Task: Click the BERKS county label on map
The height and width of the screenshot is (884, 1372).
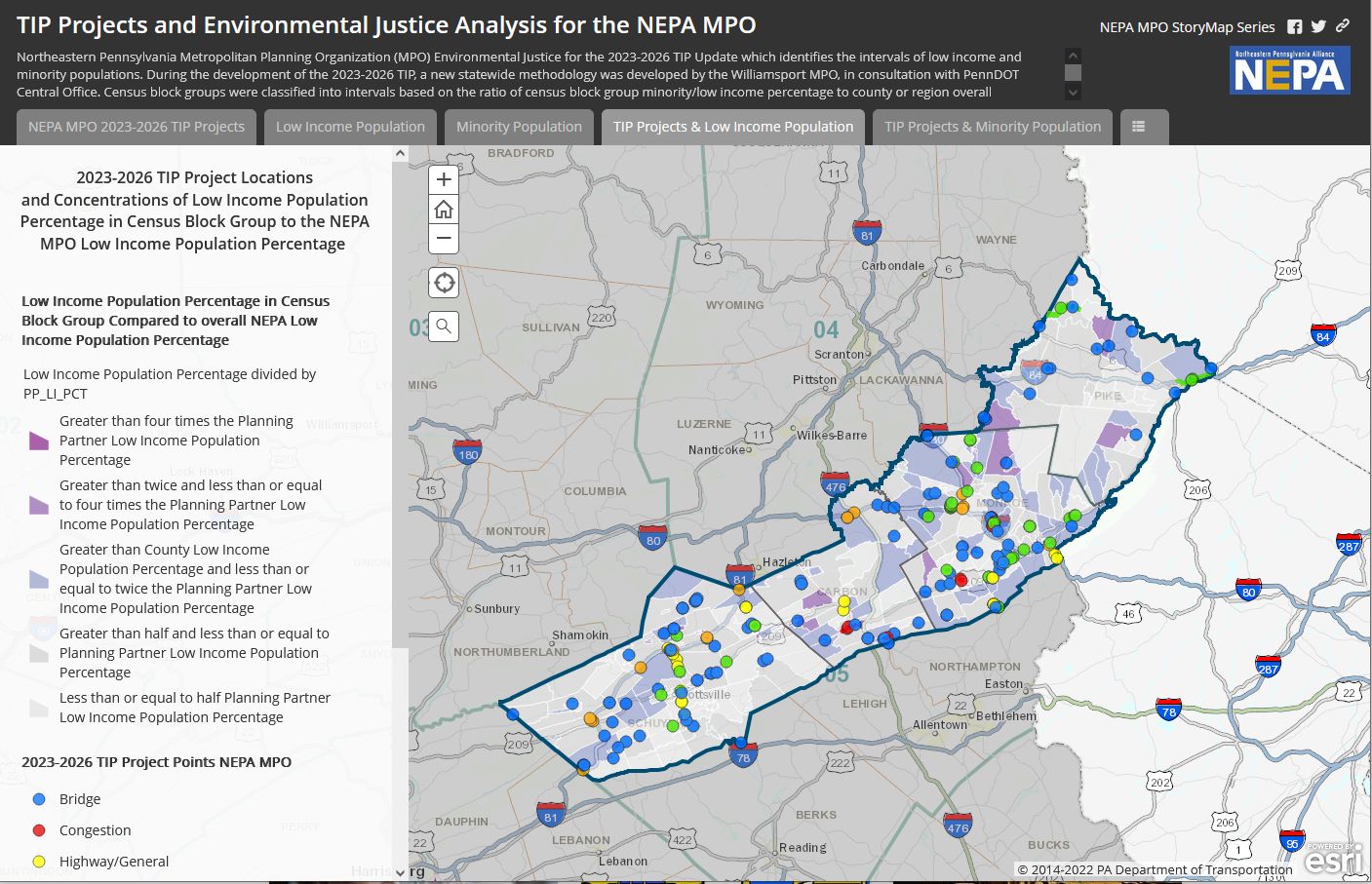Action: click(816, 815)
